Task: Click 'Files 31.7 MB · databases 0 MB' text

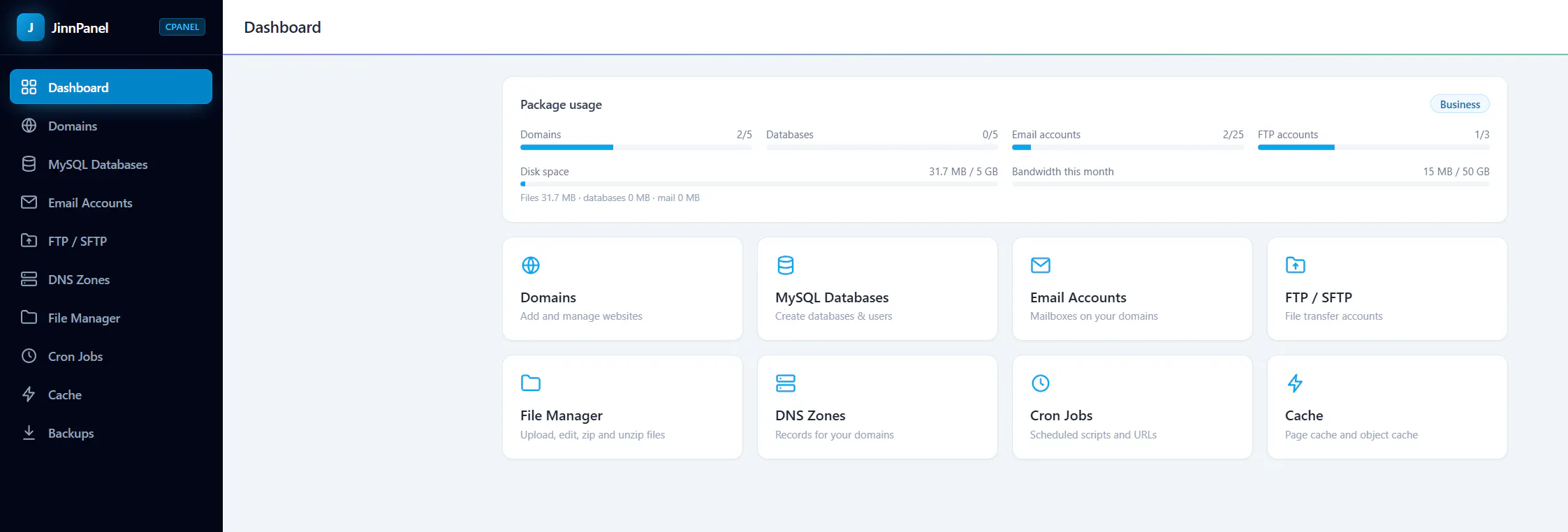Action: (x=585, y=198)
